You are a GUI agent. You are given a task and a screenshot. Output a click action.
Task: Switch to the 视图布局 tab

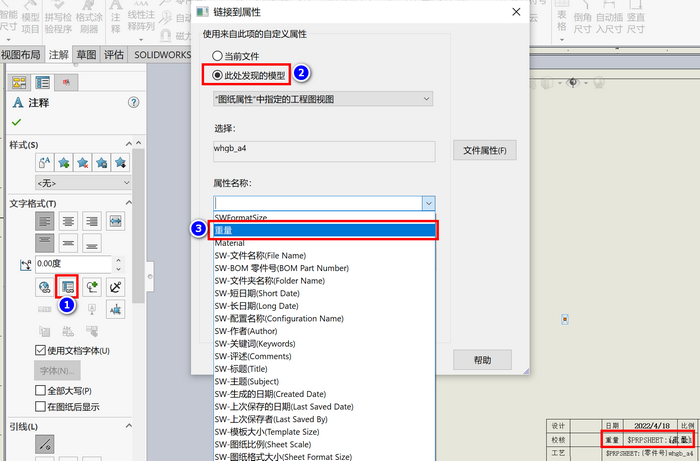(21, 54)
